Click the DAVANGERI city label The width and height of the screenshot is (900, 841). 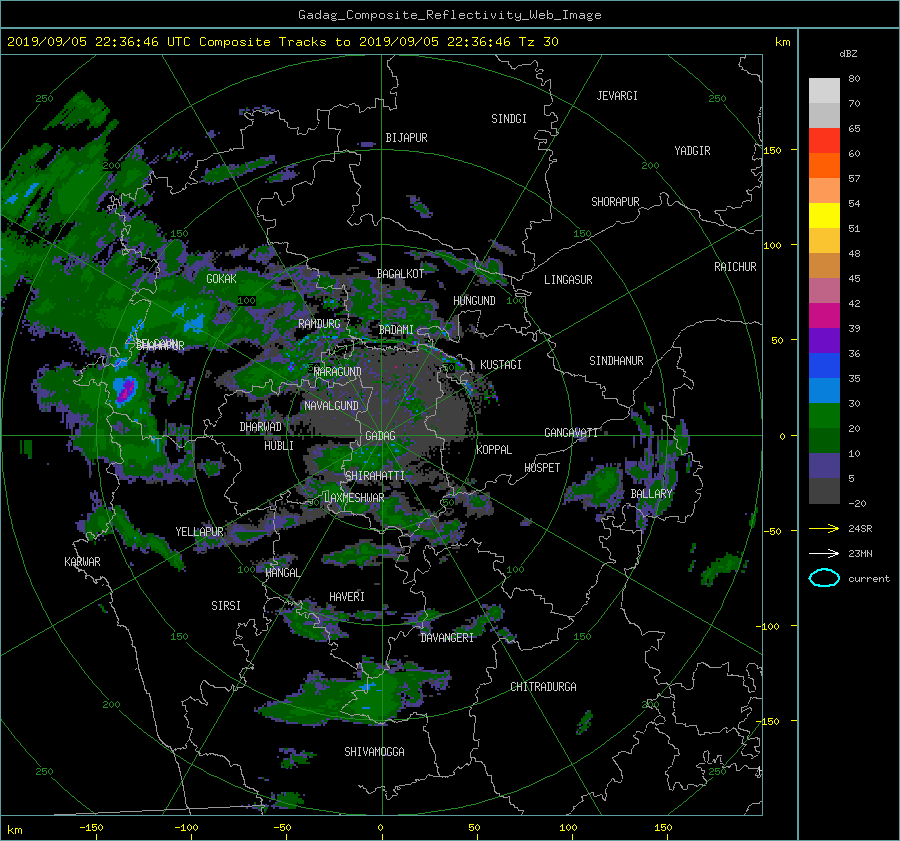[x=447, y=638]
